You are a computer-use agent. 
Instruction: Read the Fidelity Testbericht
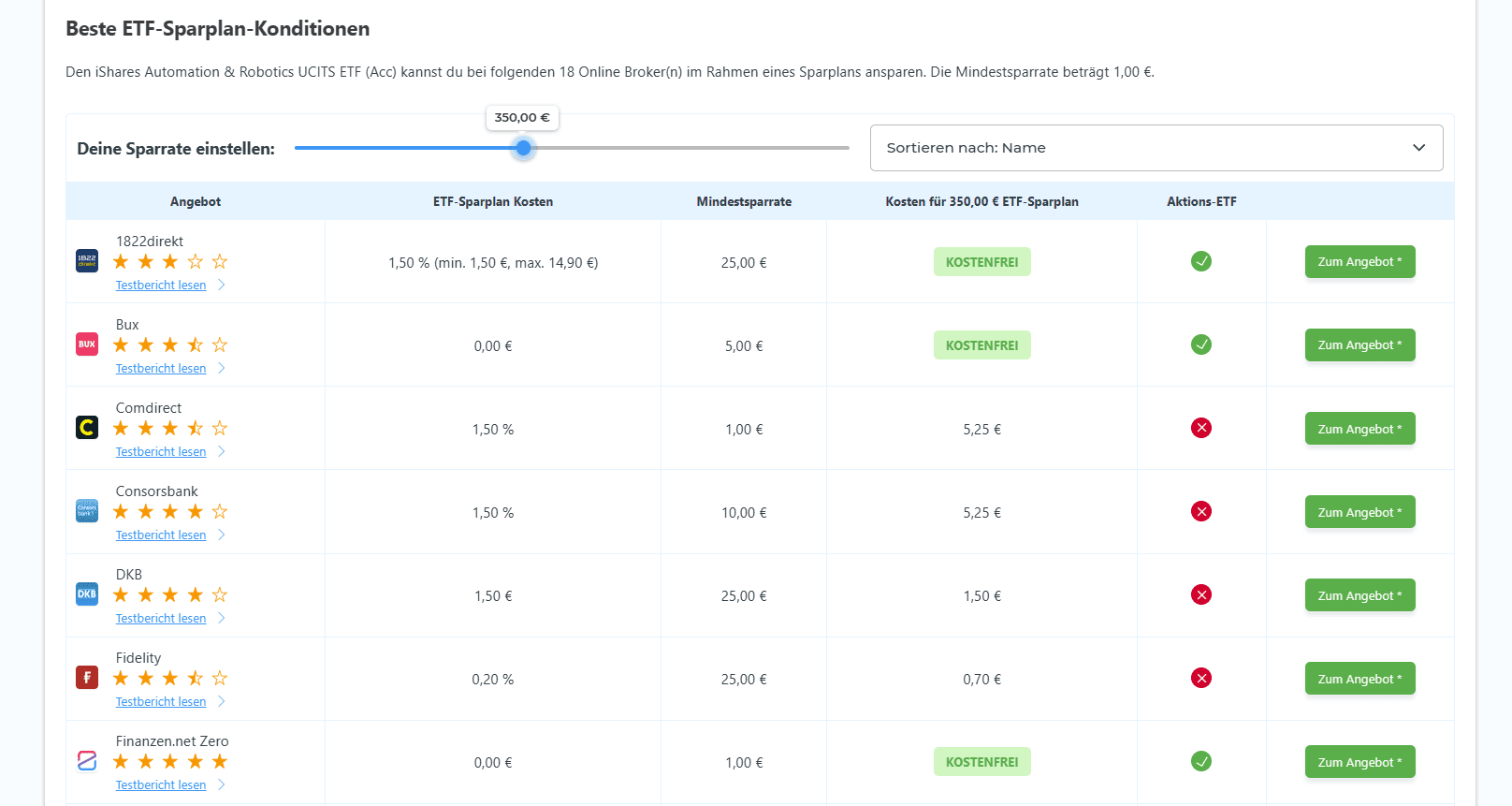[161, 702]
